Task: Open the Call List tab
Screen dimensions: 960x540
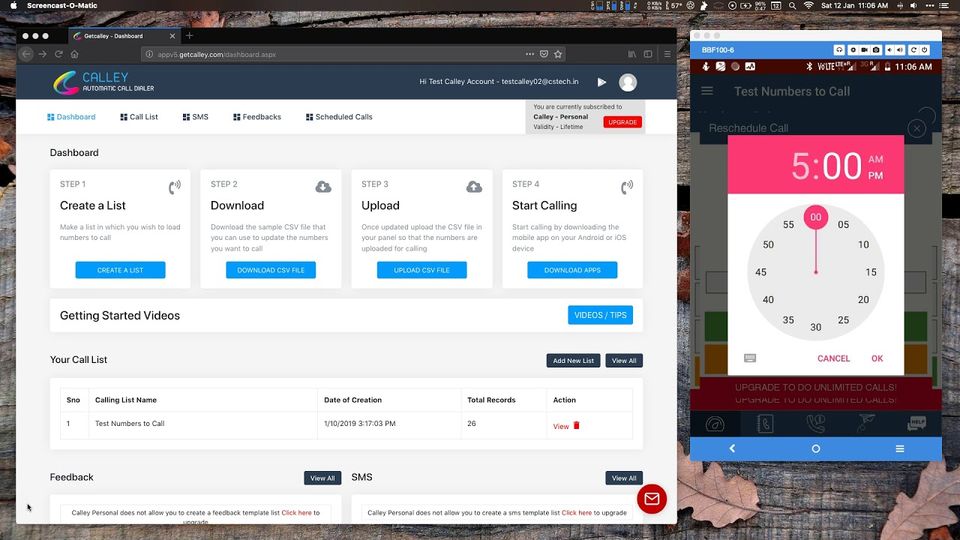Action: click(139, 117)
